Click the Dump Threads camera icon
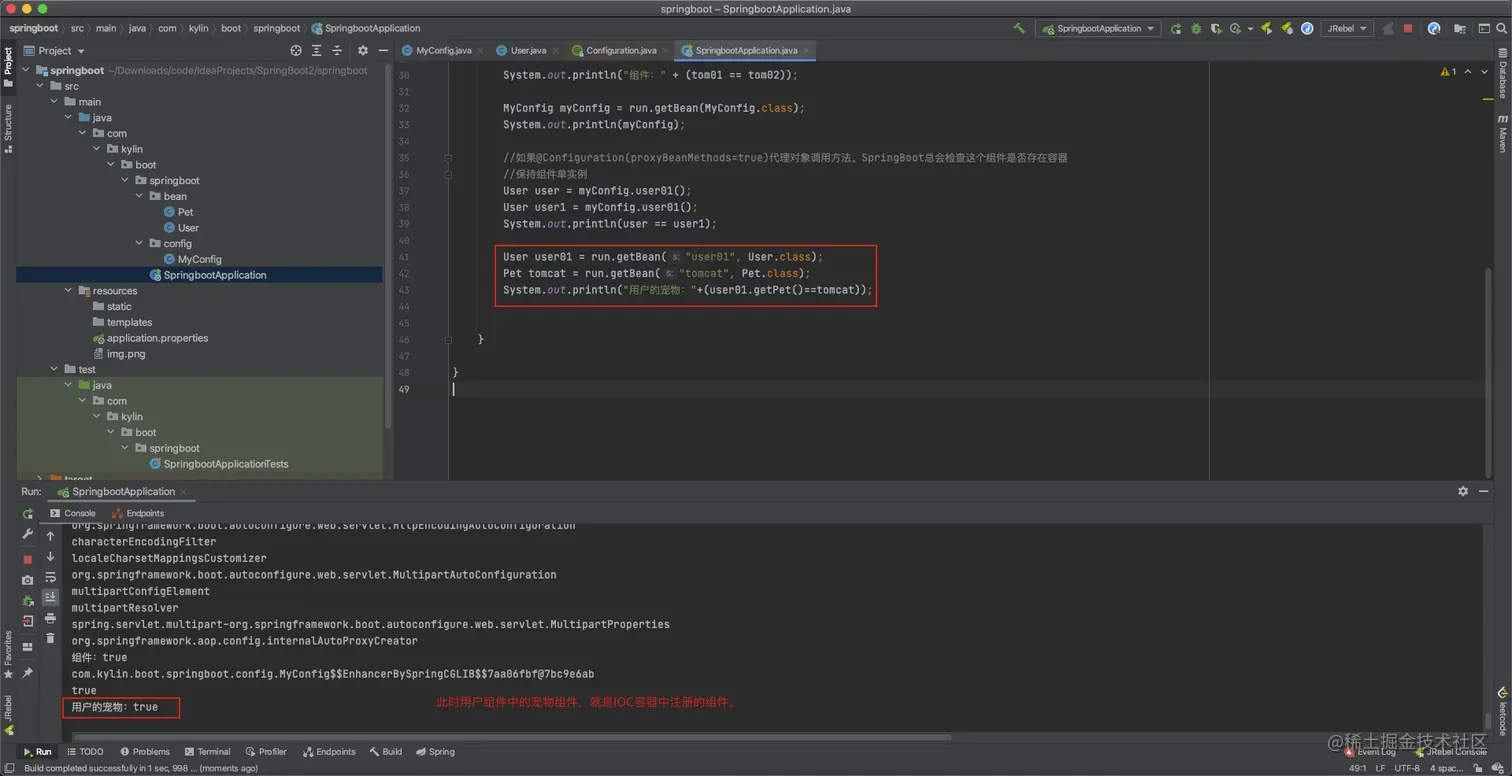This screenshot has width=1512, height=776. [x=28, y=580]
